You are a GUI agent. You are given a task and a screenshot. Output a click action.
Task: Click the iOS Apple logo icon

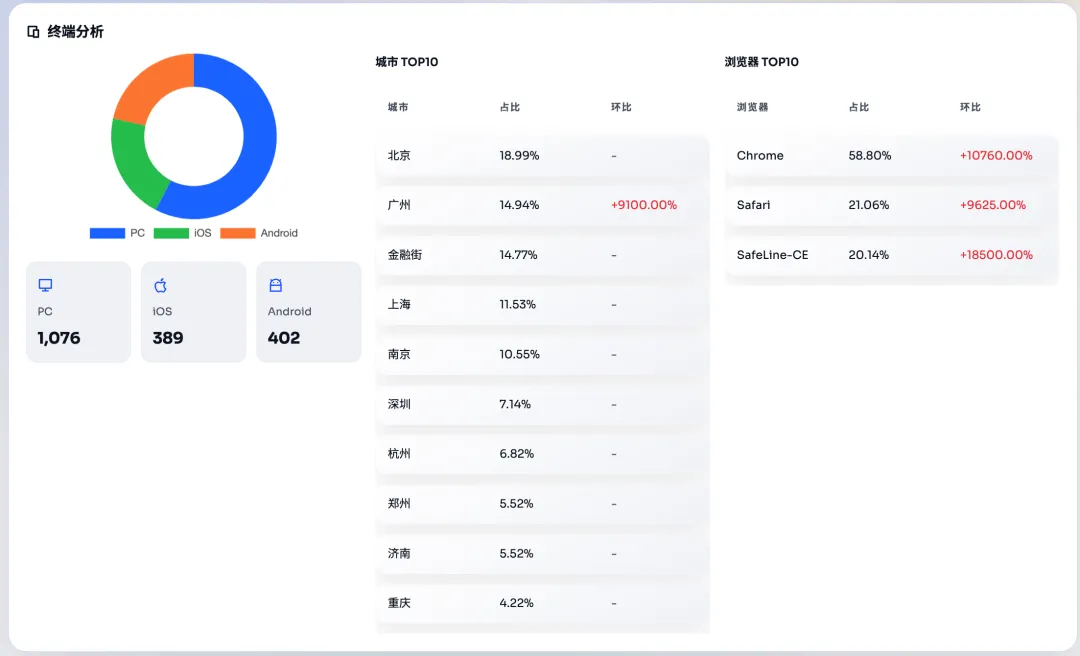coord(160,286)
